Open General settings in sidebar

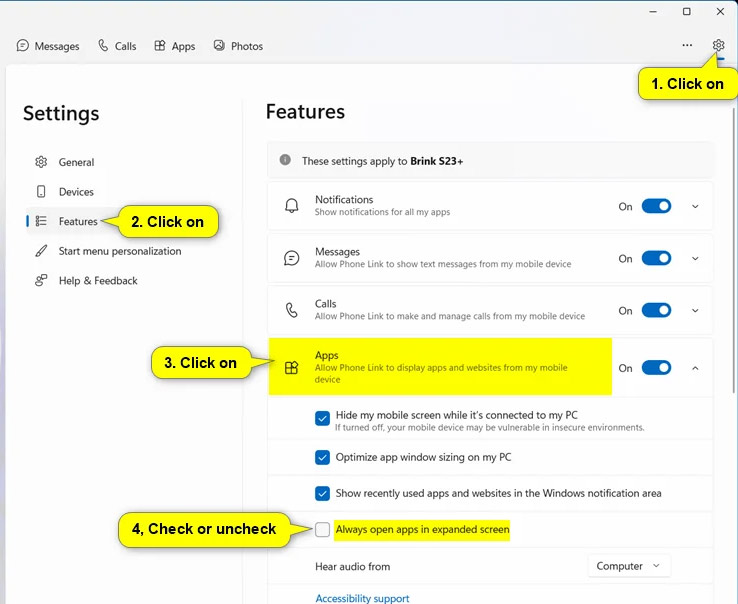(76, 162)
